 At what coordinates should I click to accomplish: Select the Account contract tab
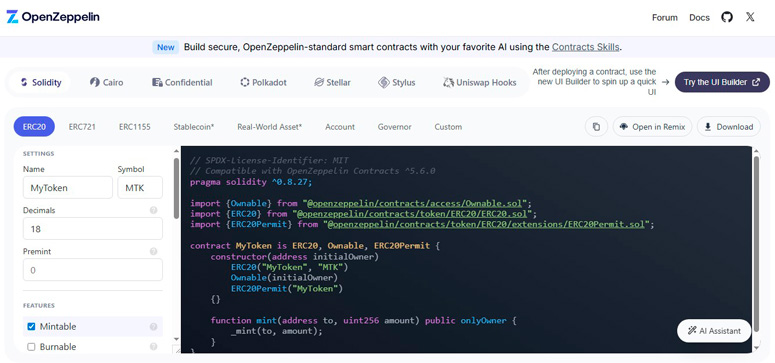pyautogui.click(x=340, y=127)
